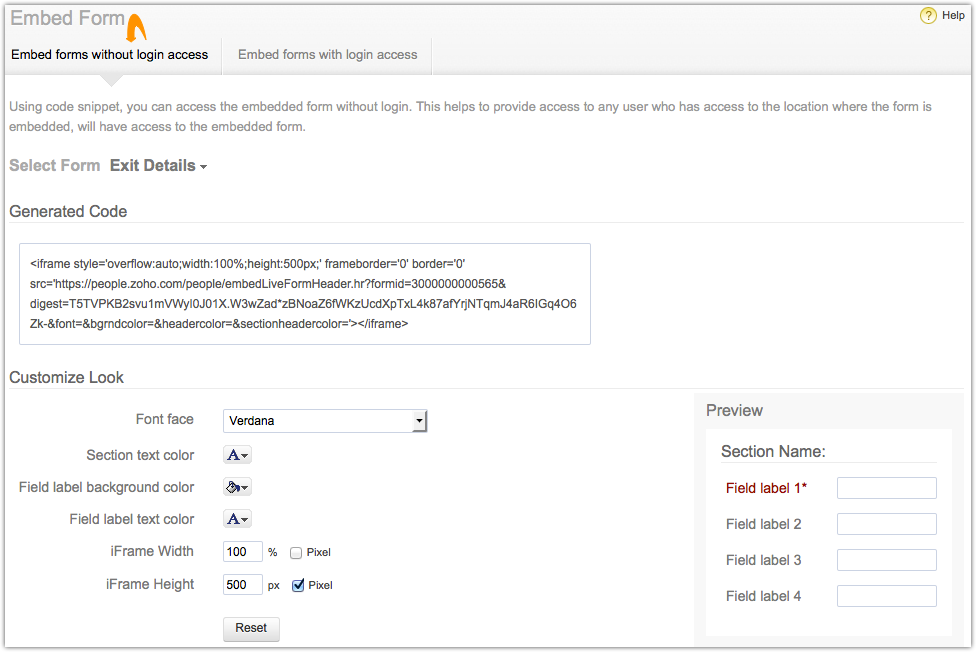Open the Help link
The image size is (976, 652).
[x=953, y=16]
